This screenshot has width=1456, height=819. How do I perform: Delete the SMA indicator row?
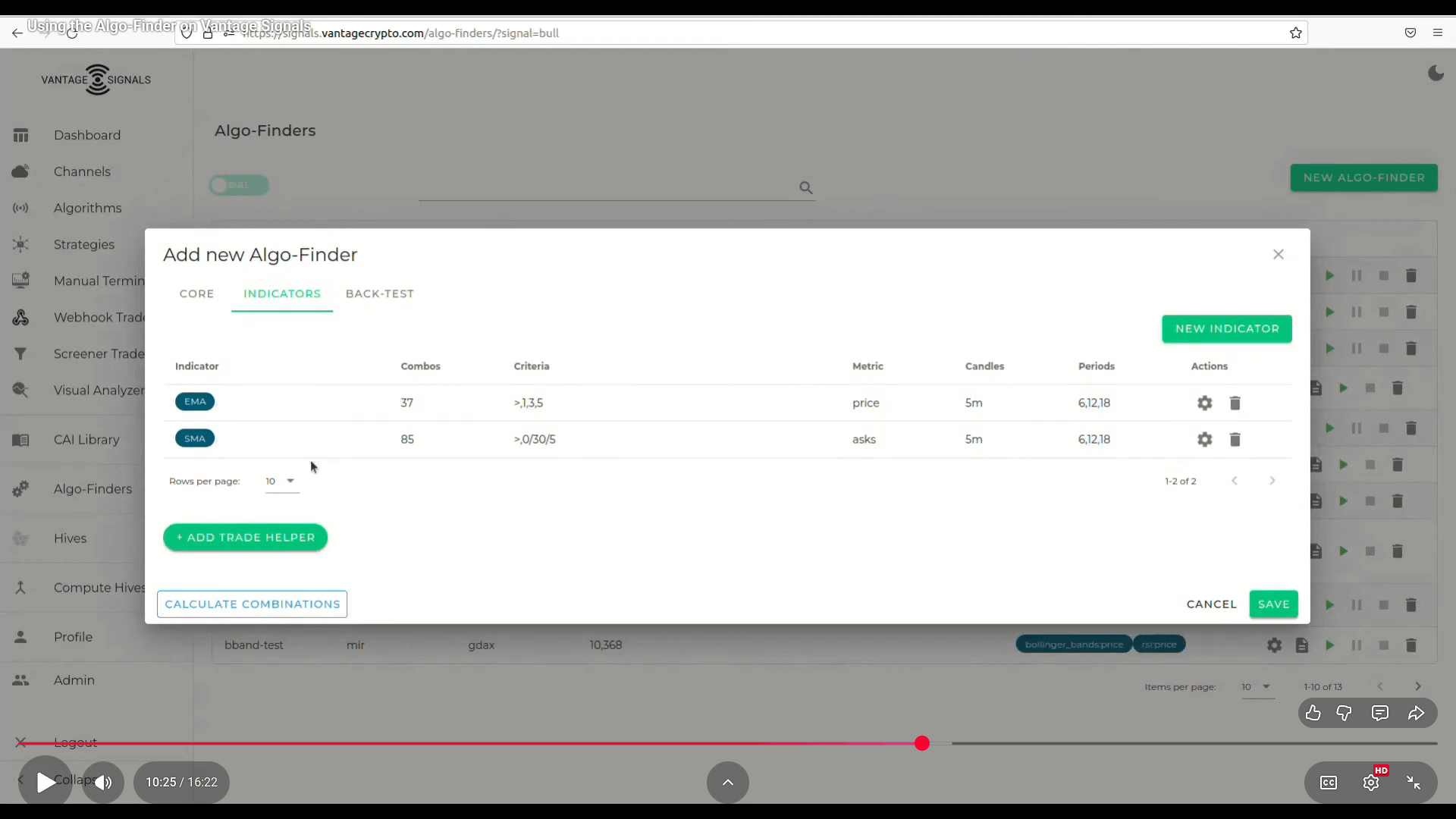(1235, 439)
